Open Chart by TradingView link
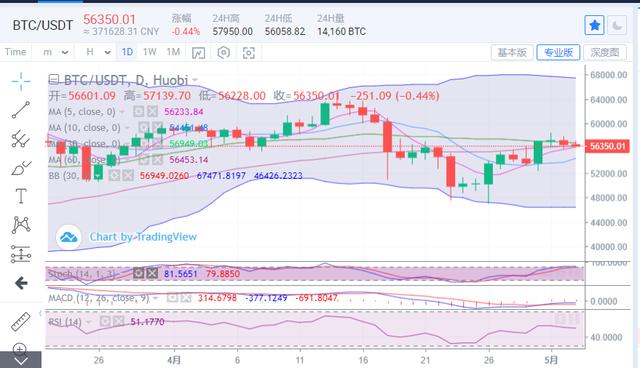Screen dimensions: 640x368 143,237
